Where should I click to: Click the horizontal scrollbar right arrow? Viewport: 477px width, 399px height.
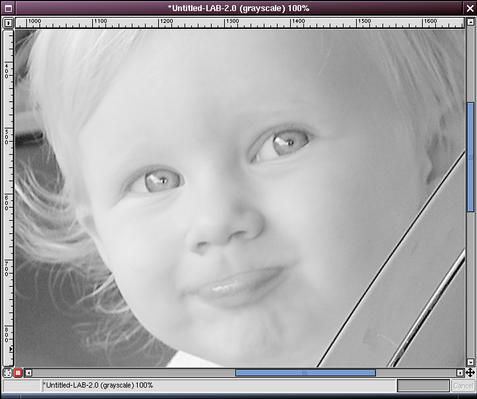(x=460, y=373)
